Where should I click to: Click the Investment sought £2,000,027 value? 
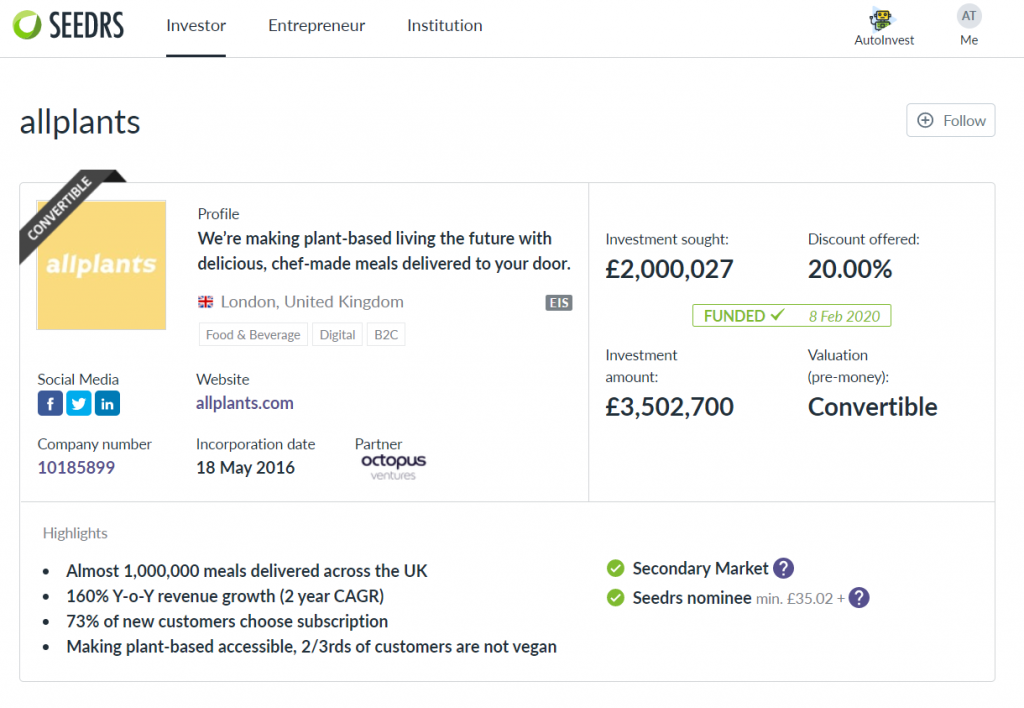click(669, 269)
